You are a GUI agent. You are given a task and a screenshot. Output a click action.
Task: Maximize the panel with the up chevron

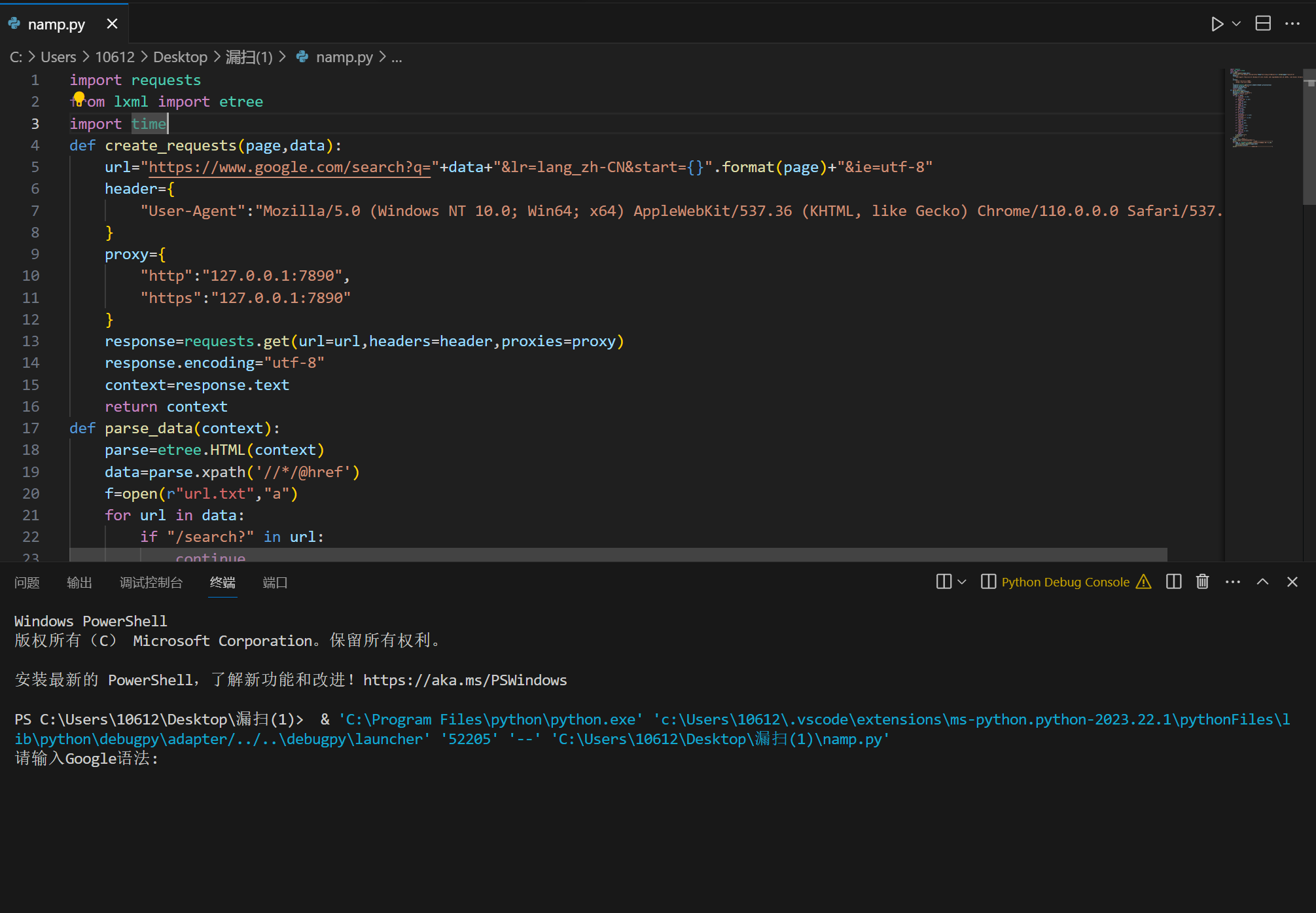click(x=1262, y=582)
